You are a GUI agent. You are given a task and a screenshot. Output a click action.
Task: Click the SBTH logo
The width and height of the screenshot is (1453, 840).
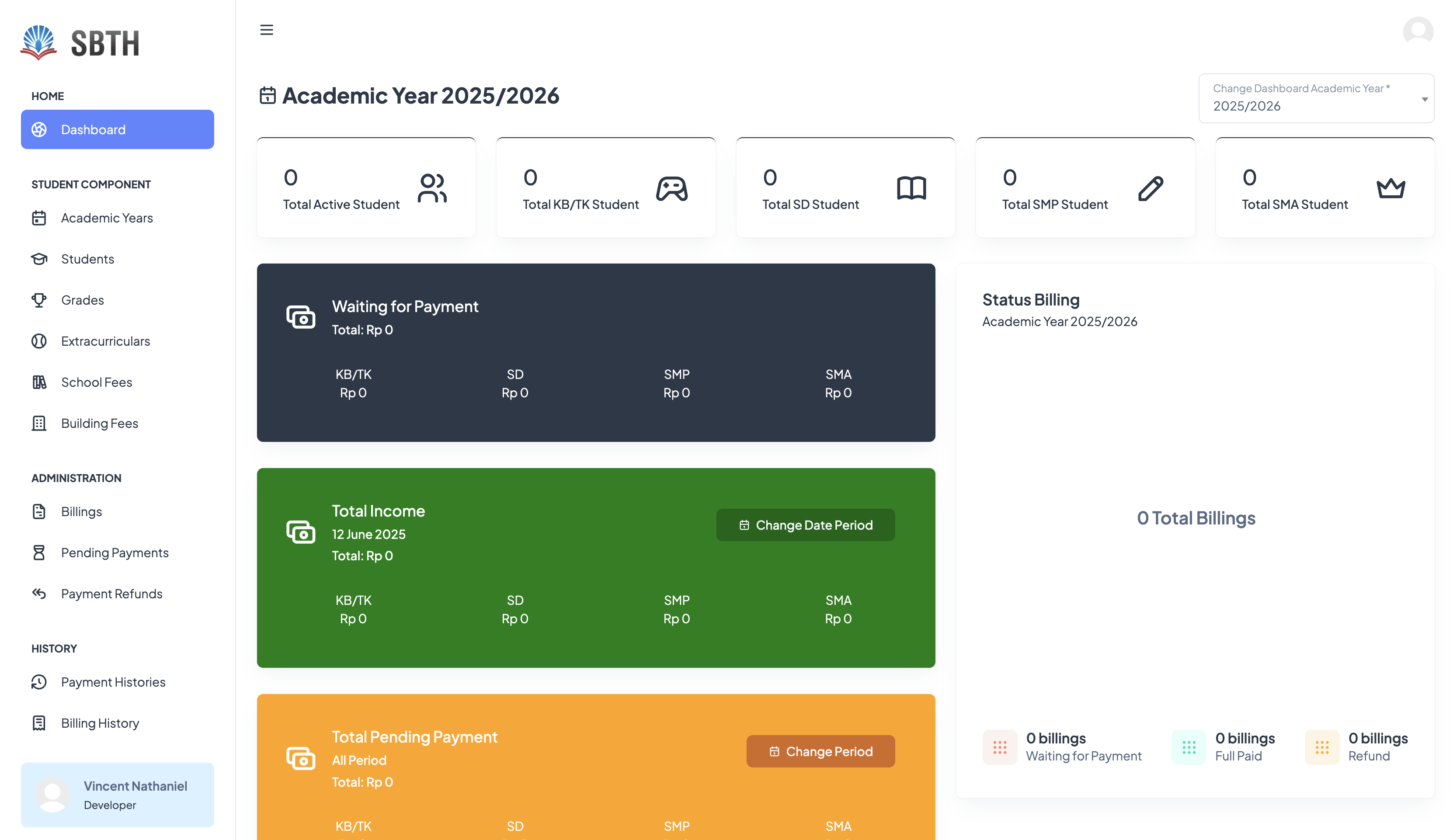pyautogui.click(x=80, y=43)
